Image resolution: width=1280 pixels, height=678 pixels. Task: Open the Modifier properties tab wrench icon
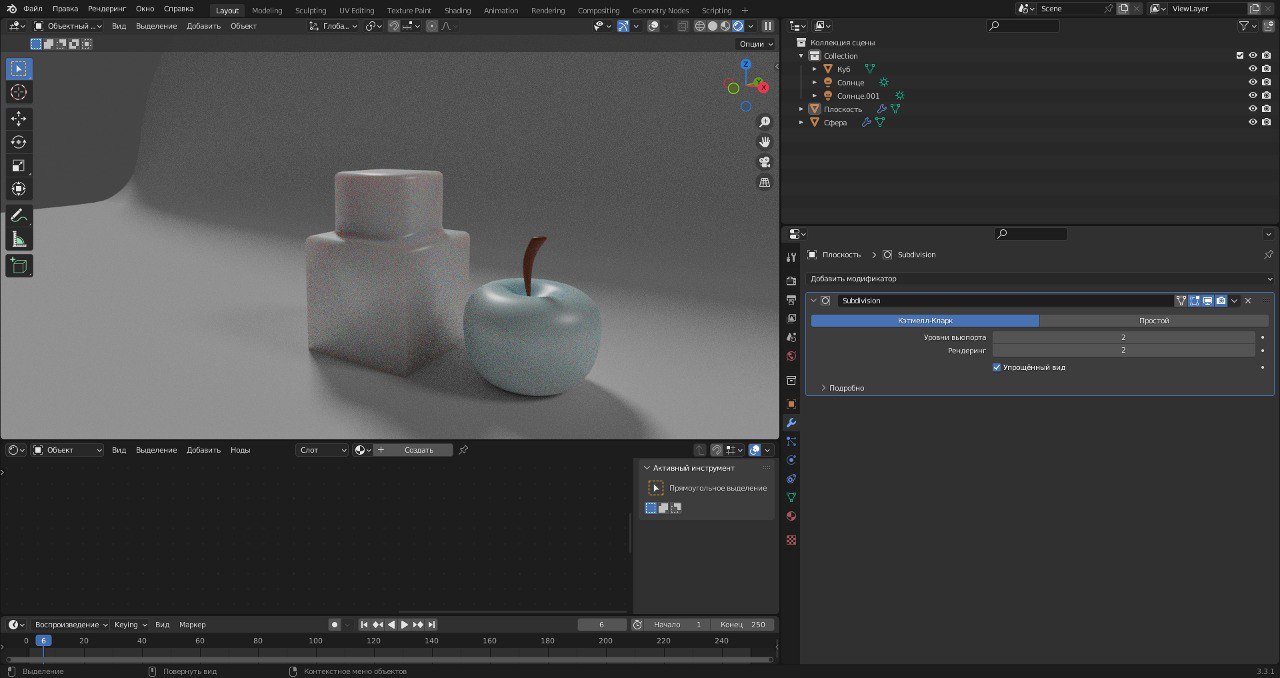pos(791,423)
